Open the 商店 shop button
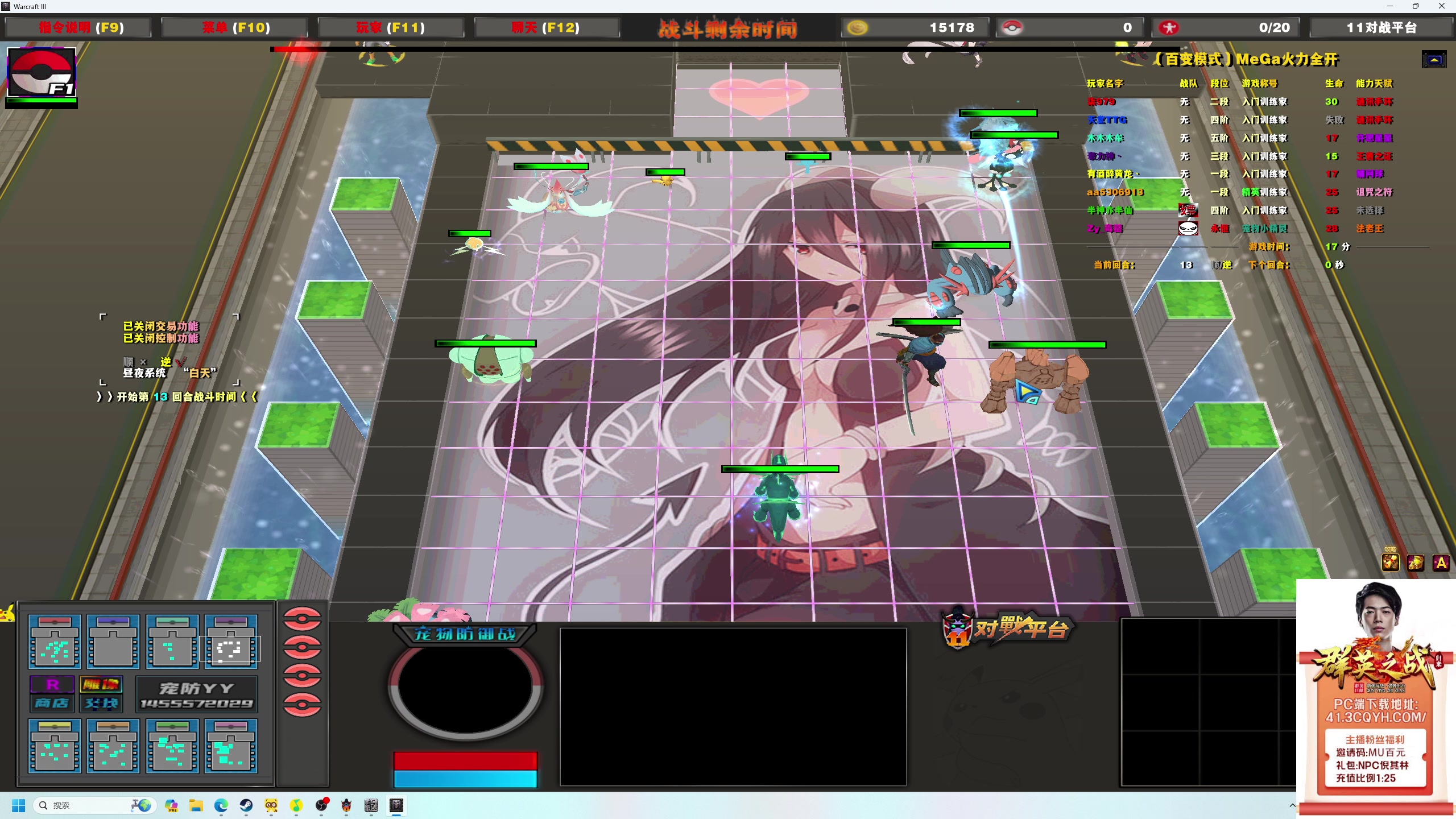Viewport: 1456px width, 819px height. pos(52,704)
